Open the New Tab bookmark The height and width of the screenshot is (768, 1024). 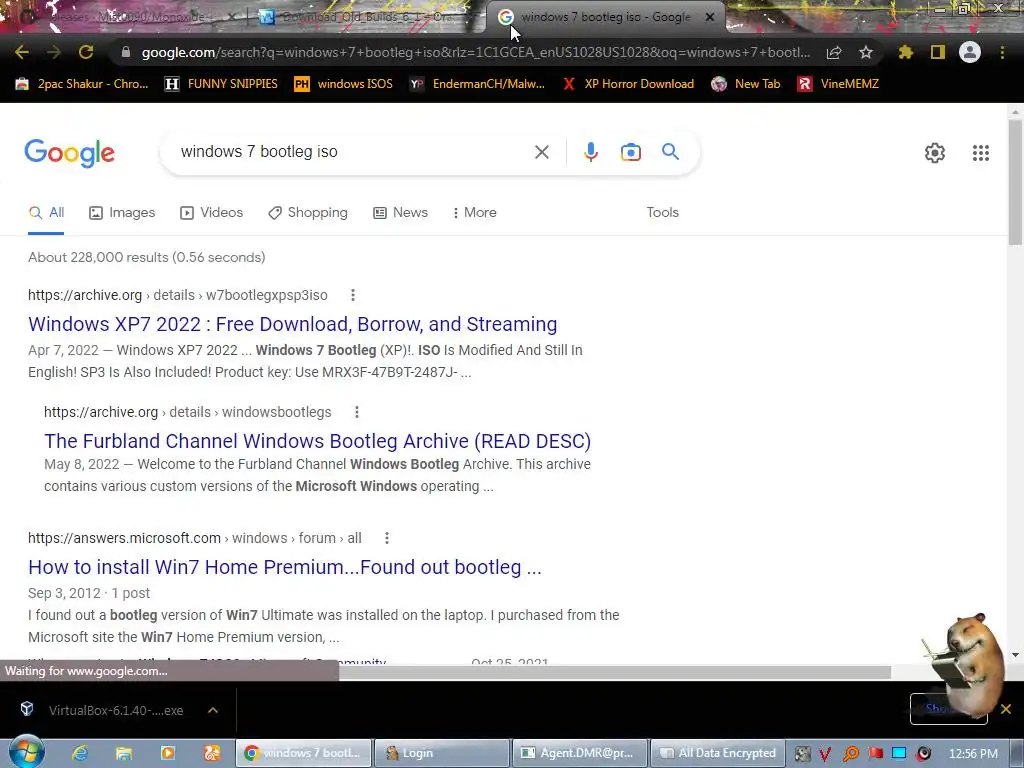click(x=746, y=84)
